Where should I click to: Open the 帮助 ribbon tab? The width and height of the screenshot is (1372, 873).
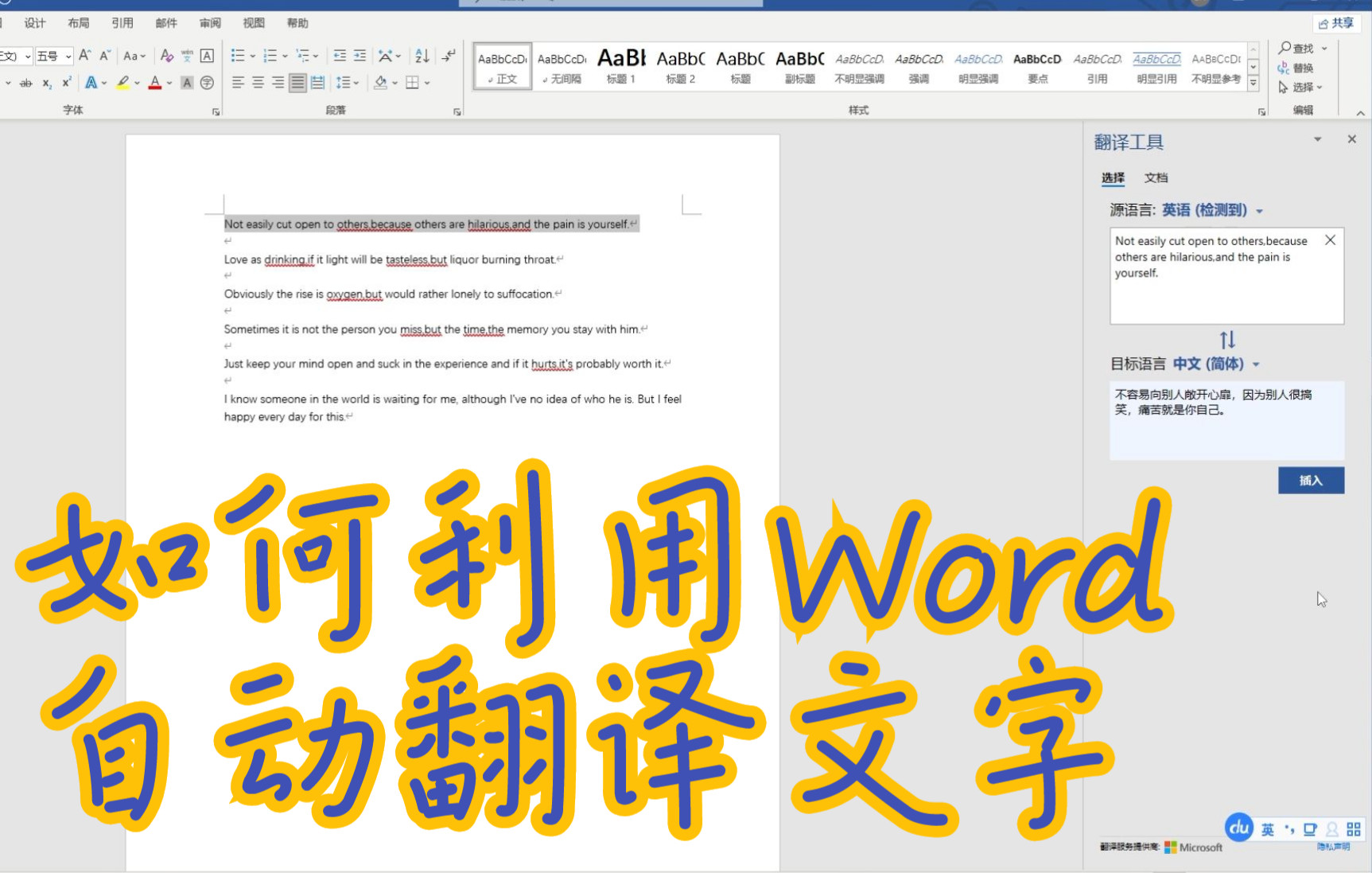pos(297,23)
